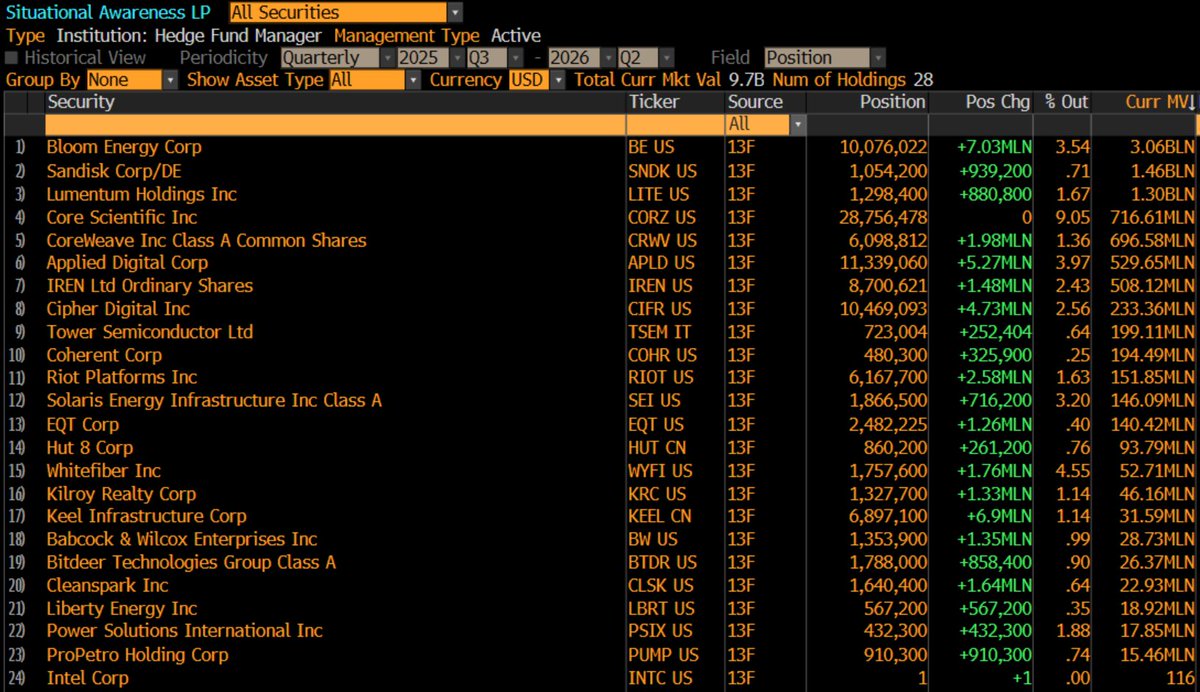Viewport: 1200px width, 692px height.
Task: Open the Group By None dropdown
Action: (x=132, y=80)
